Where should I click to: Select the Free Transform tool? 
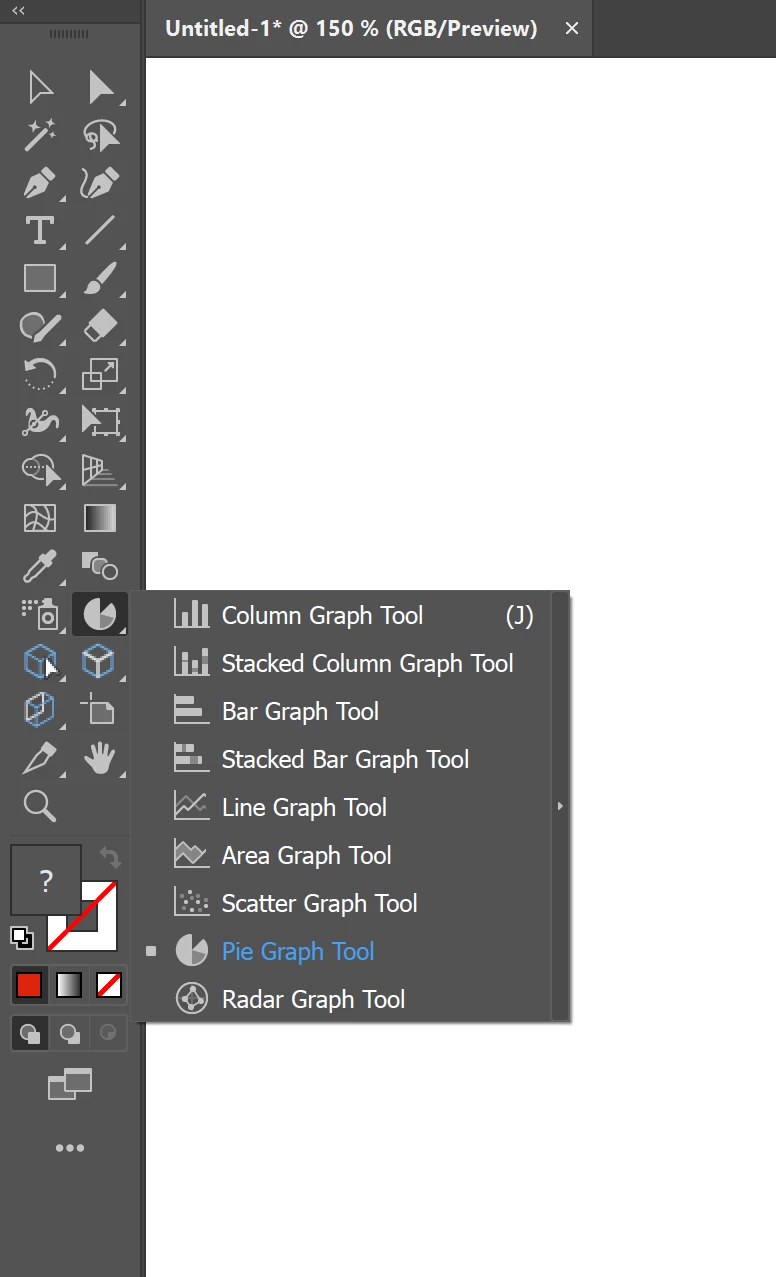(x=100, y=422)
